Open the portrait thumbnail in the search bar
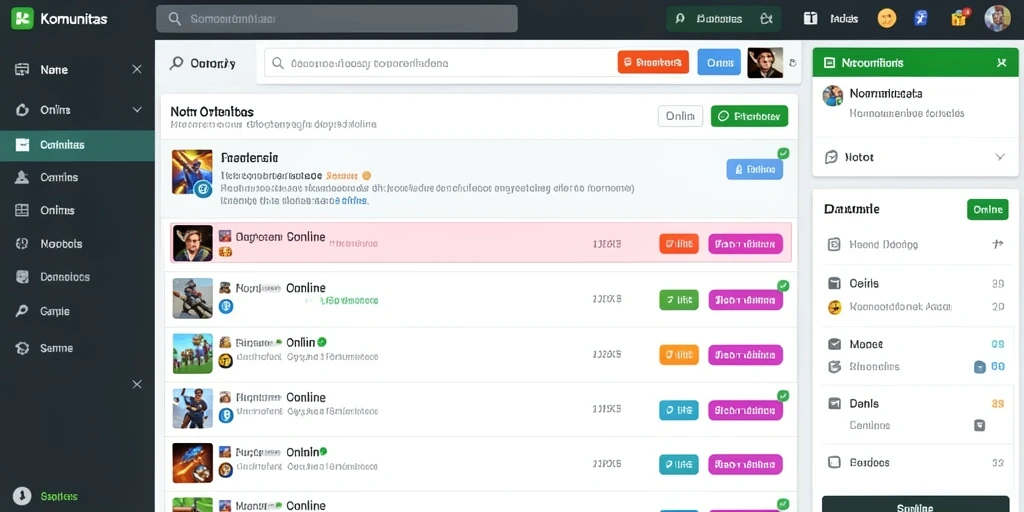Viewport: 1024px width, 512px height. [x=765, y=63]
